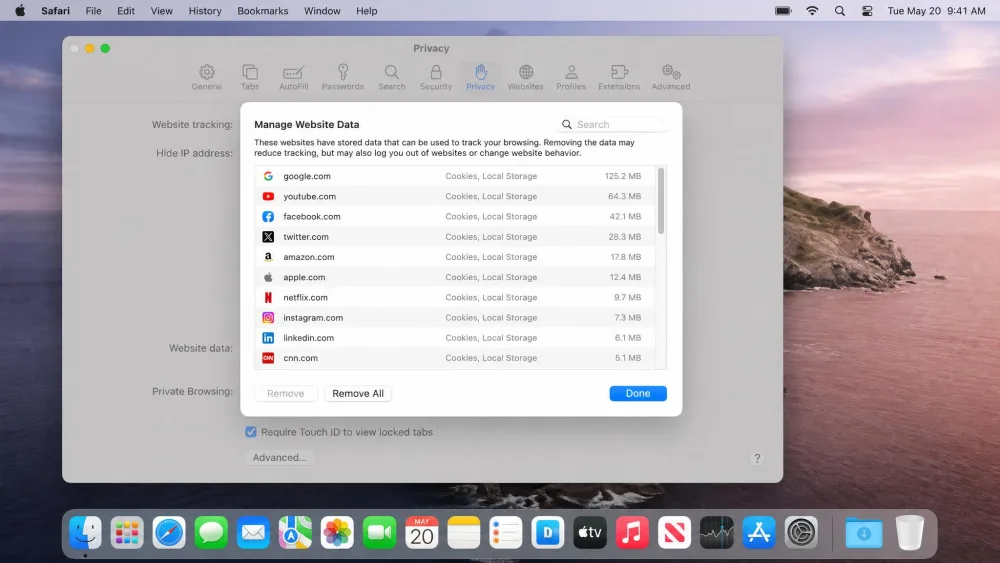Open the File menu
This screenshot has width=1000, height=563.
[x=94, y=11]
